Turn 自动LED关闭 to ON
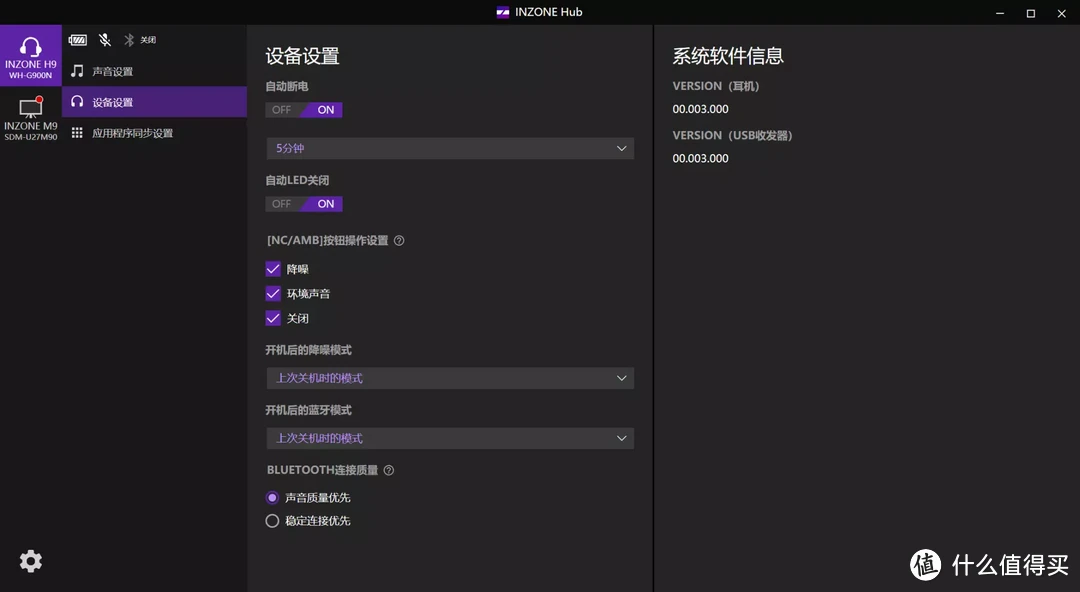The image size is (1080, 592). 325,204
